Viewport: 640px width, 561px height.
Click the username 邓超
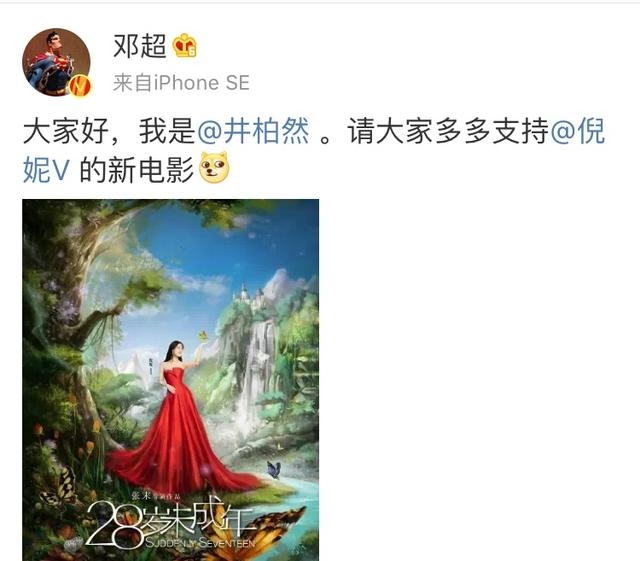click(x=140, y=46)
